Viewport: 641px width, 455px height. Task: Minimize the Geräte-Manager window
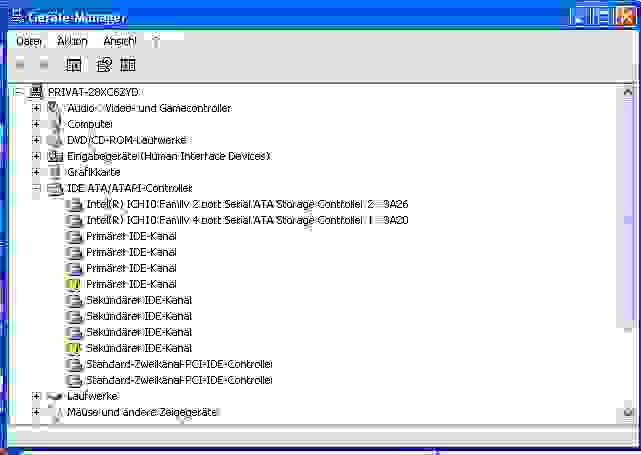pyautogui.click(x=580, y=17)
